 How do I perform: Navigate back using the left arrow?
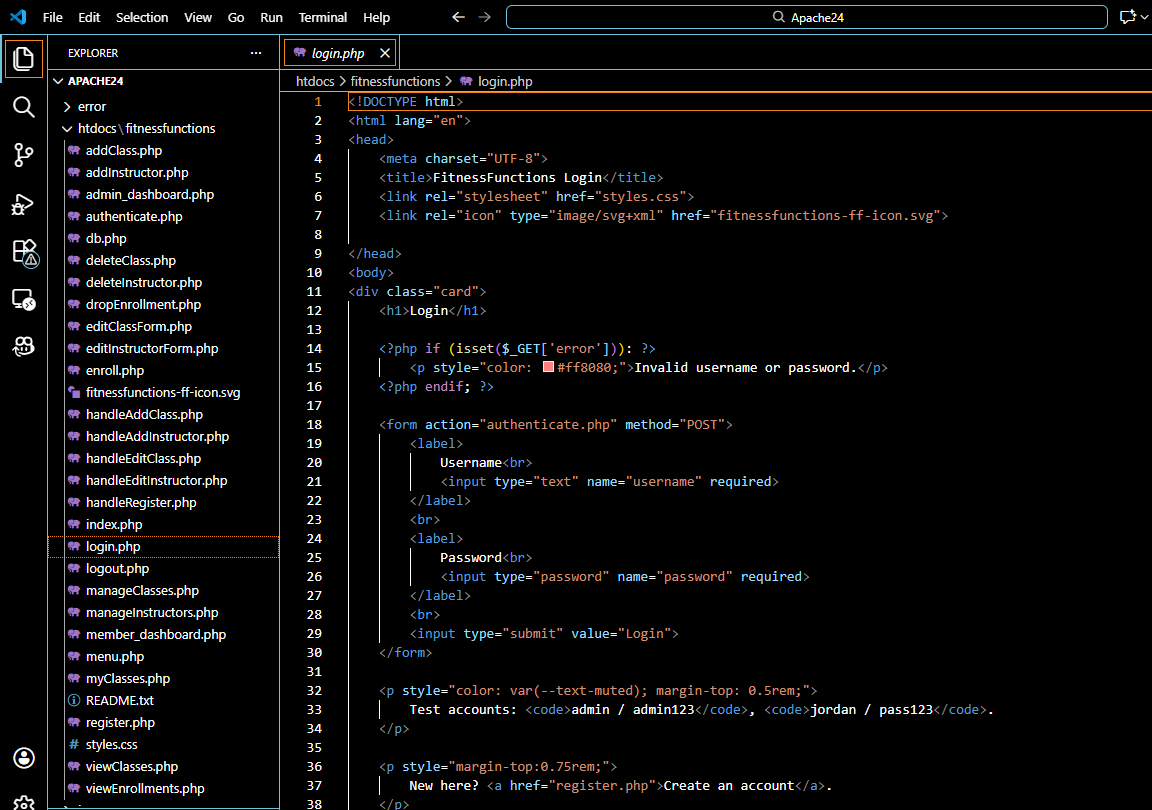point(458,16)
